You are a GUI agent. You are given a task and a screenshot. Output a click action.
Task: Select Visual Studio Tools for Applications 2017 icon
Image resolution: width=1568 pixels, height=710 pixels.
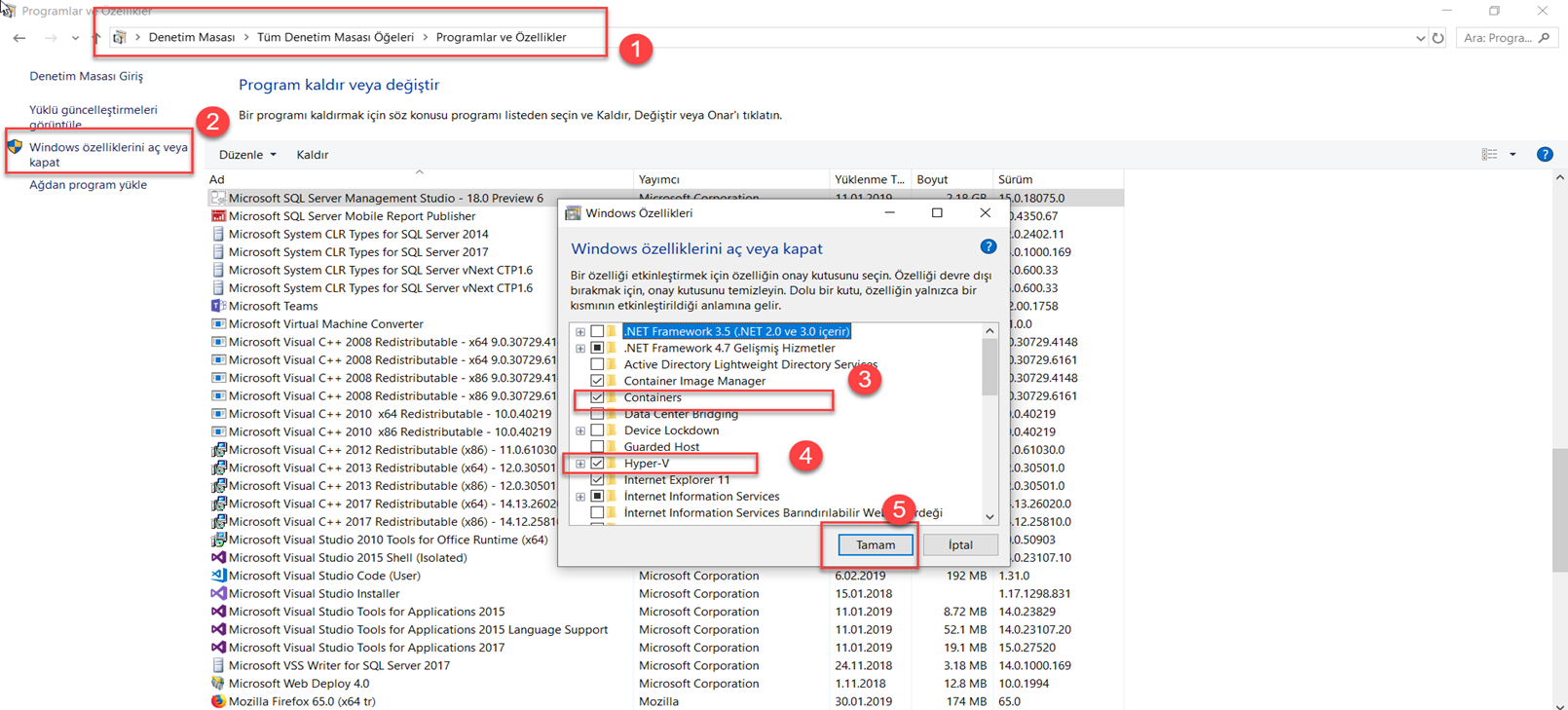(x=218, y=647)
